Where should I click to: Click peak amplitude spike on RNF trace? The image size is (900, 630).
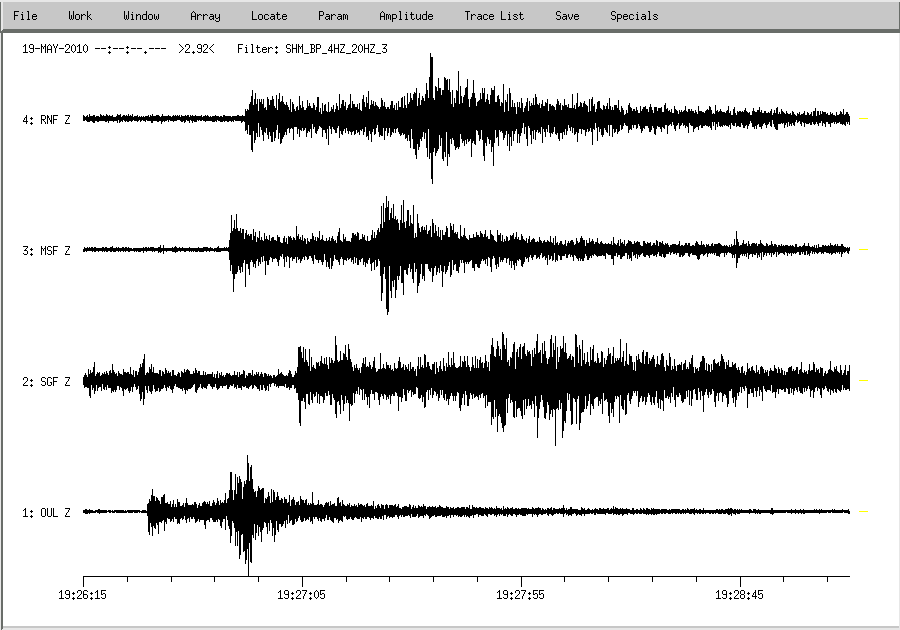tap(431, 118)
